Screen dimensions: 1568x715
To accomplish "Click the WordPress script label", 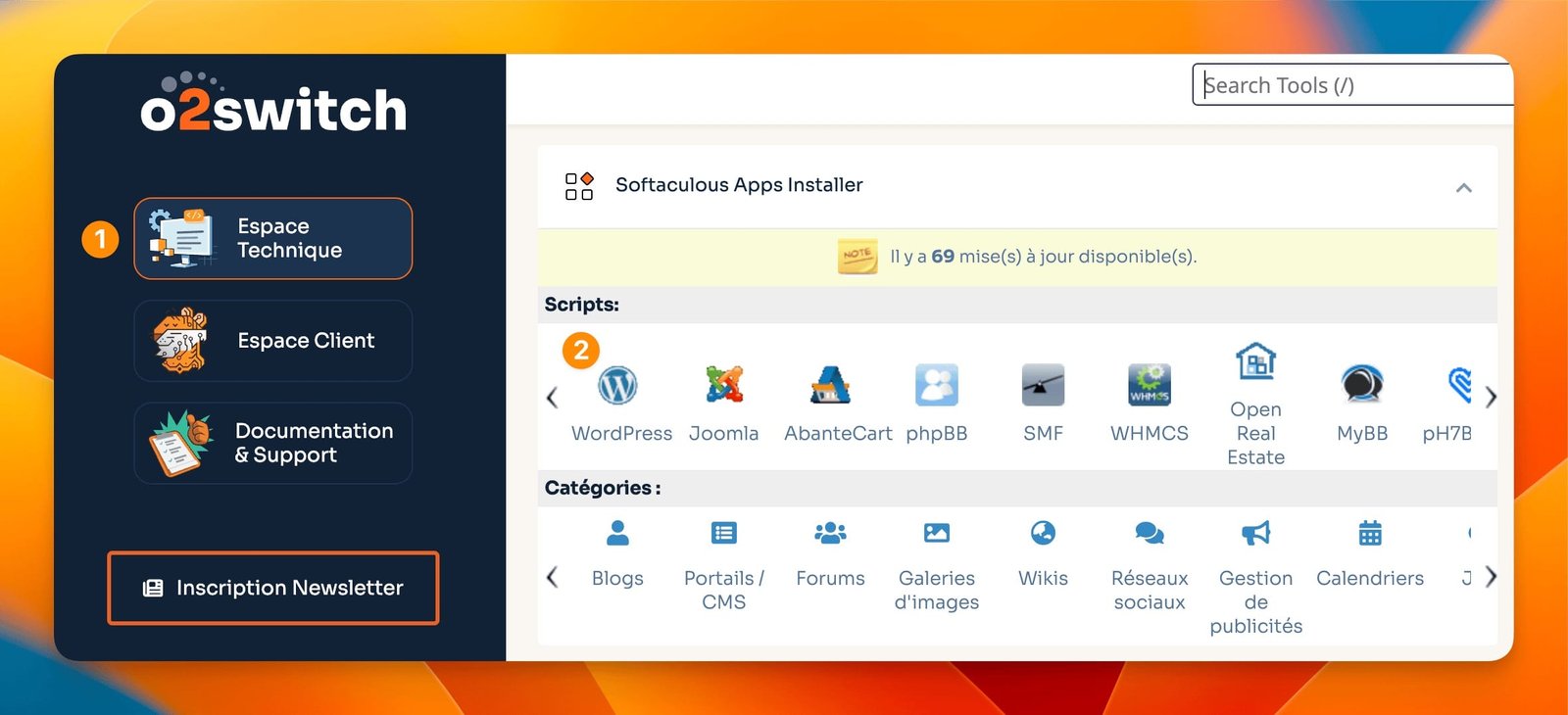I will (621, 433).
